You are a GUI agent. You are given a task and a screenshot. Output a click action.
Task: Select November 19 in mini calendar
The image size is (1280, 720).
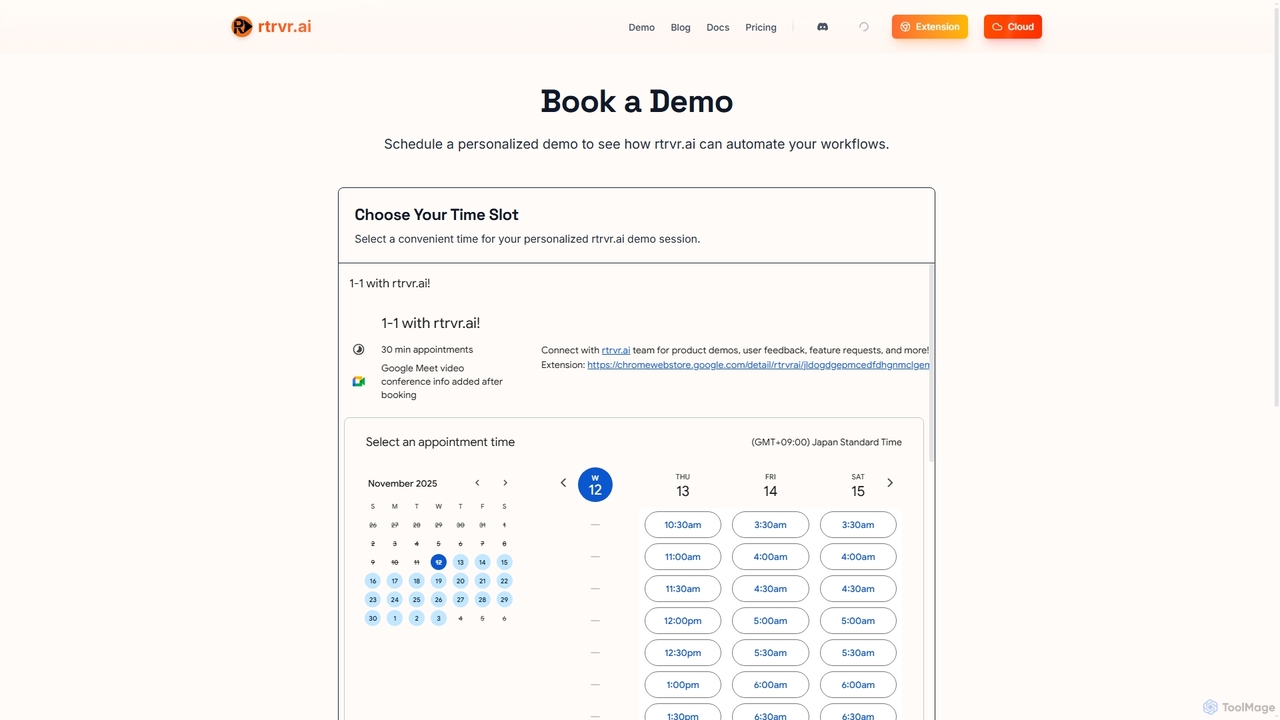point(438,581)
